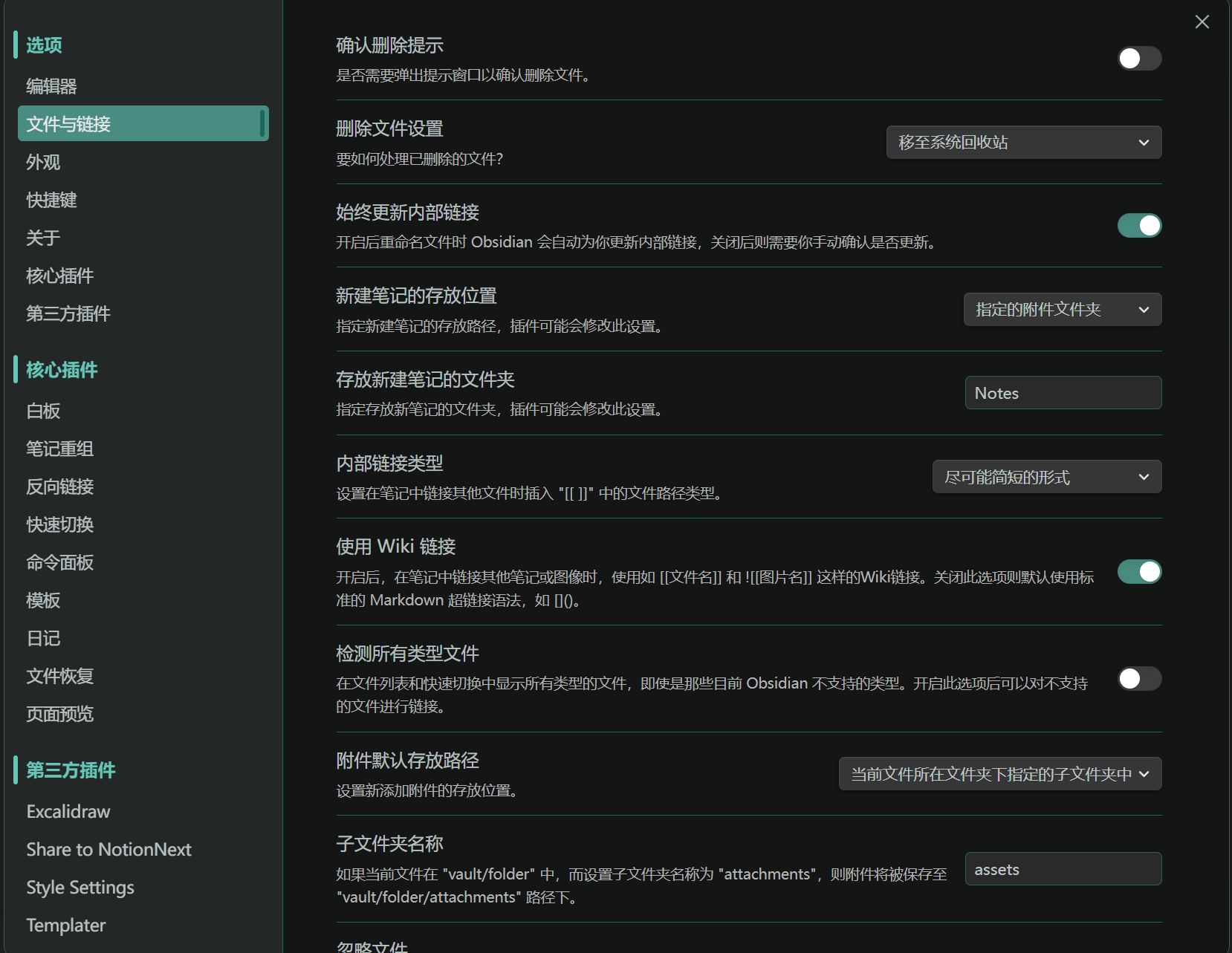Viewport: 1232px width, 953px height.
Task: Expand 新建笔记的存放位置 dropdown
Action: coord(1062,310)
